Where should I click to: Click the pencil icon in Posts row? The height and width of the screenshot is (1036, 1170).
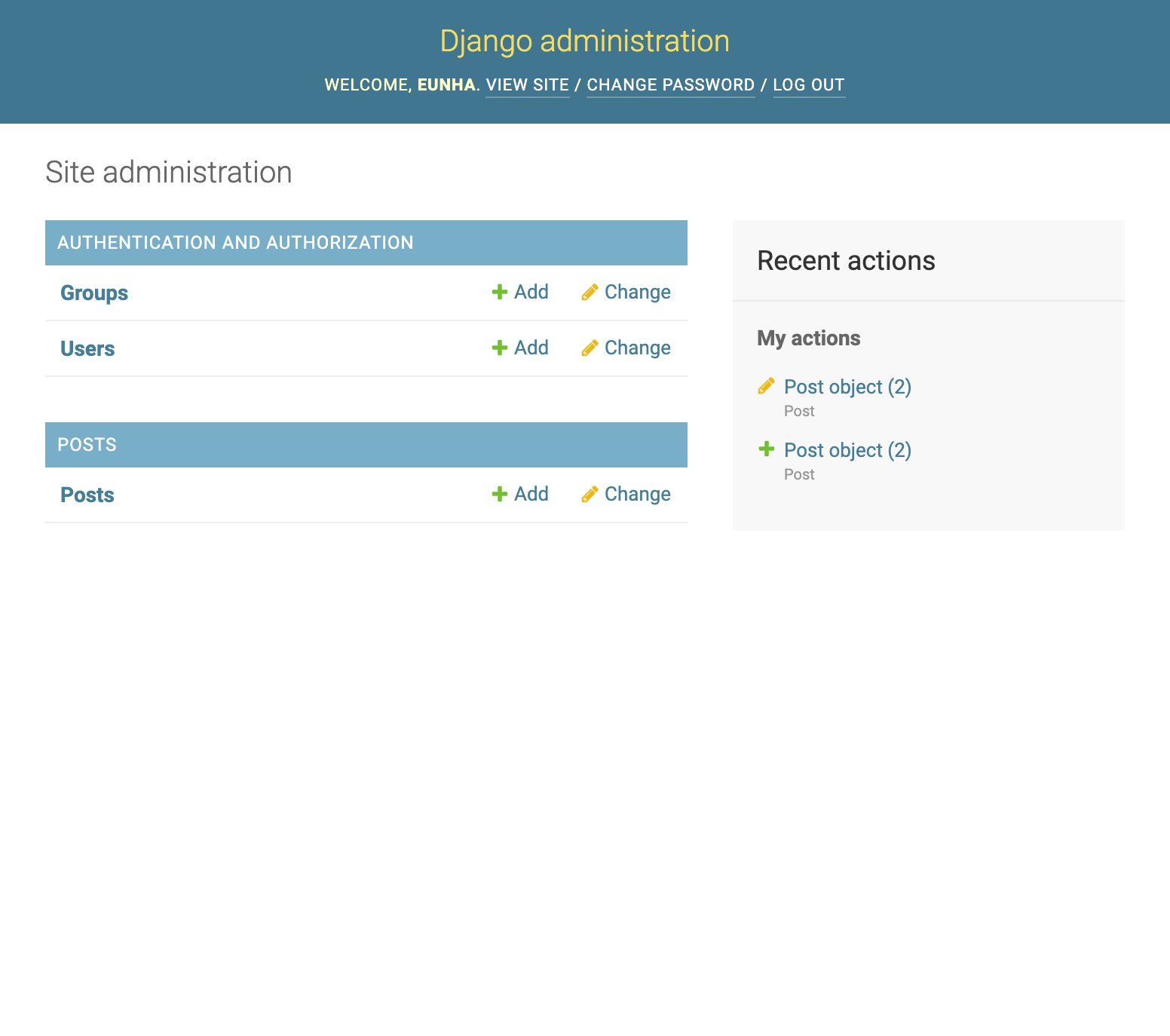tap(590, 494)
